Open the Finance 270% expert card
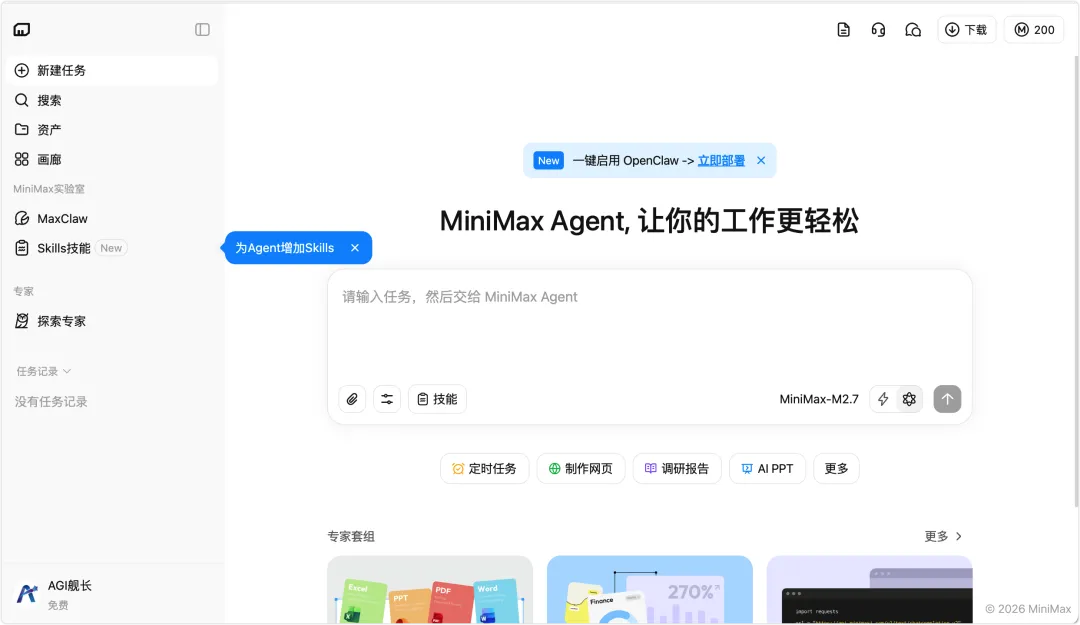 click(x=650, y=590)
